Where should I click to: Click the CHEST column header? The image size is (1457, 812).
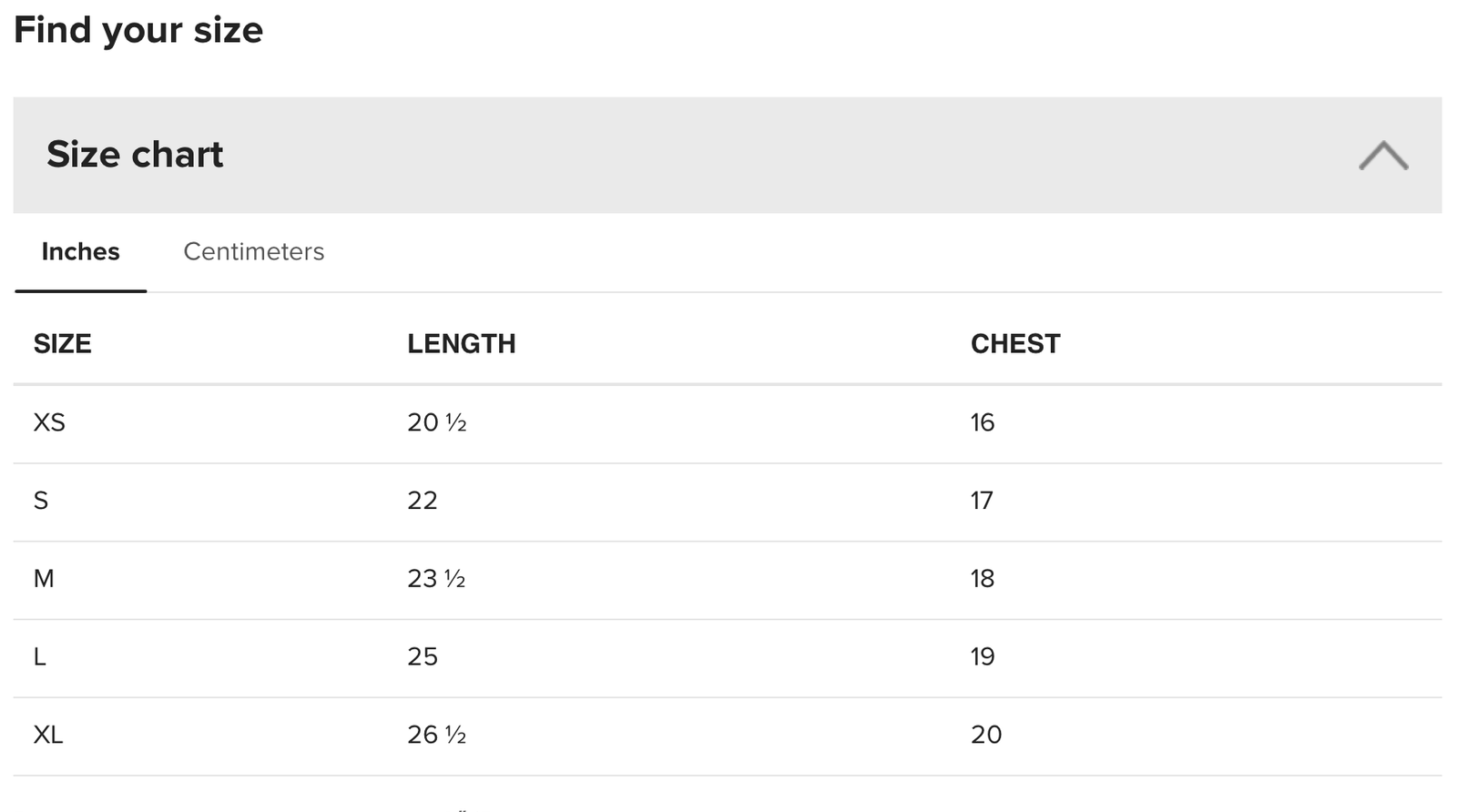click(1014, 344)
